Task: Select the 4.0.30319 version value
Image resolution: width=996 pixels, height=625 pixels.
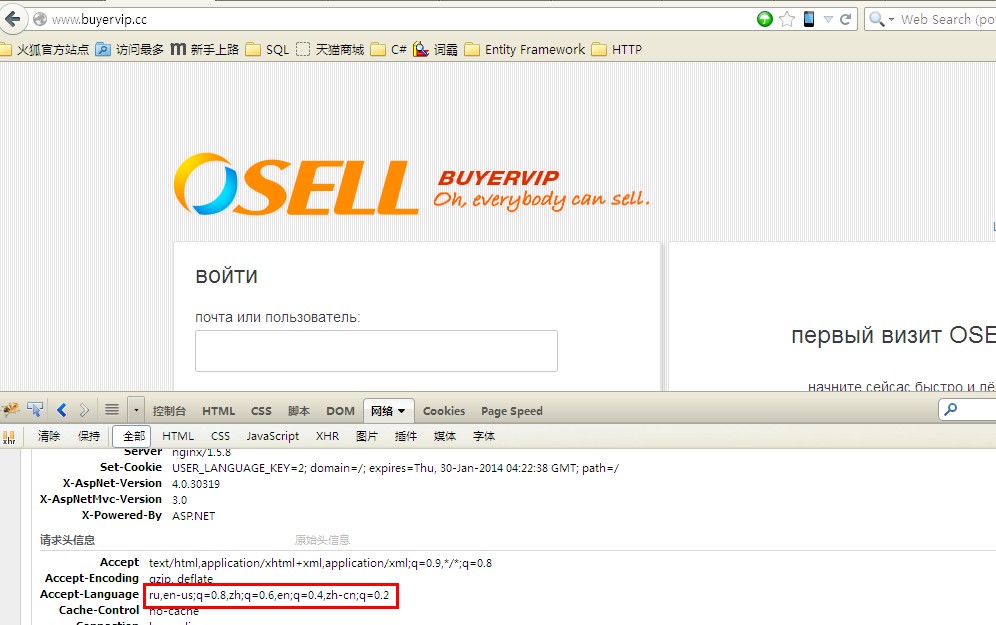Action: click(196, 484)
